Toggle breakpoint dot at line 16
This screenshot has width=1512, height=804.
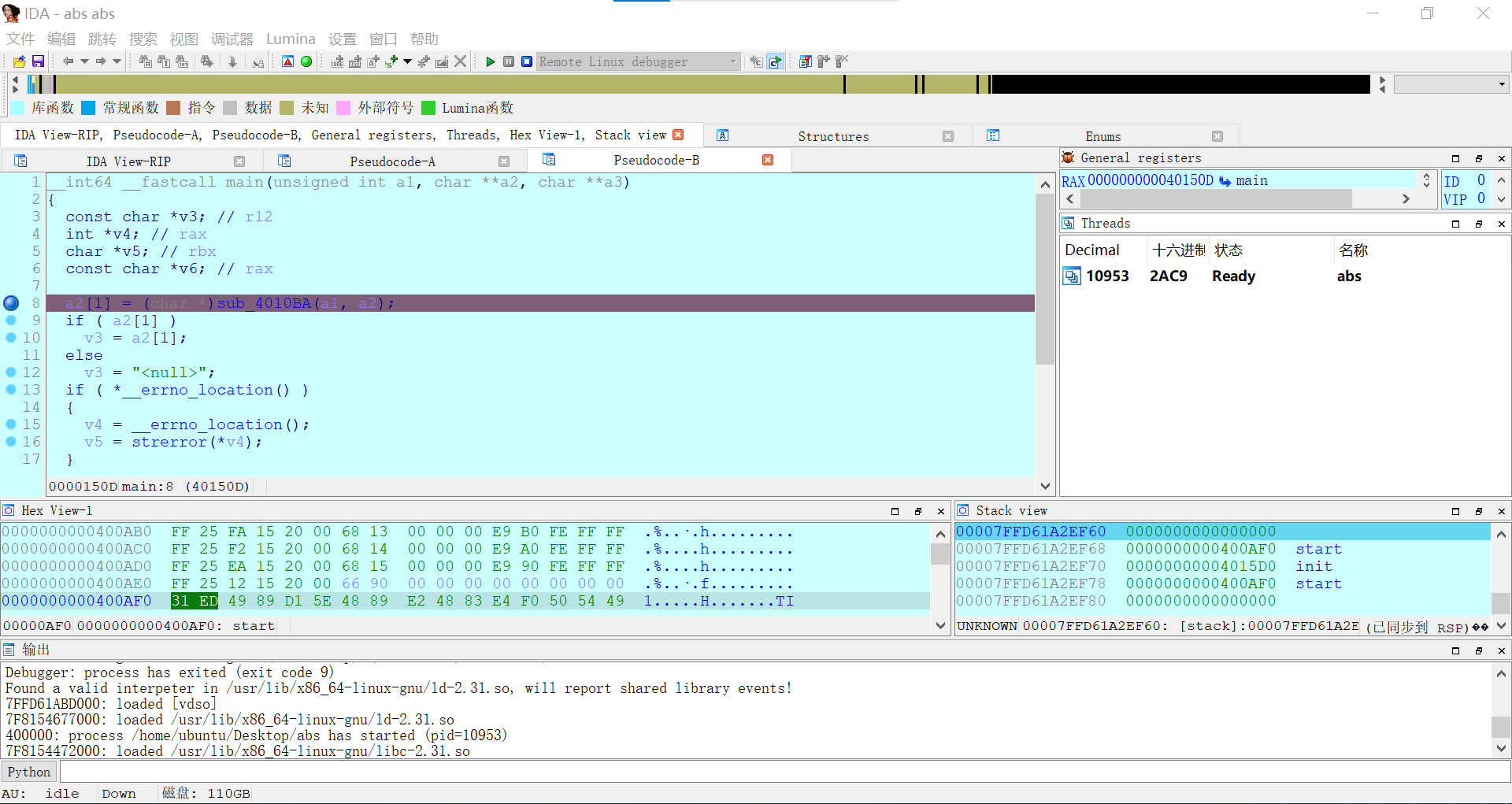point(11,442)
